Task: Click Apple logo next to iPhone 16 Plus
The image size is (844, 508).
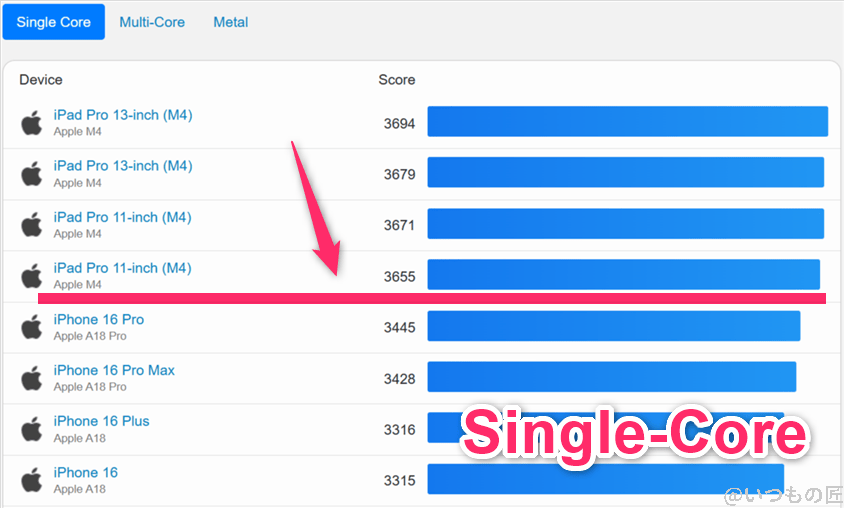Action: click(32, 429)
